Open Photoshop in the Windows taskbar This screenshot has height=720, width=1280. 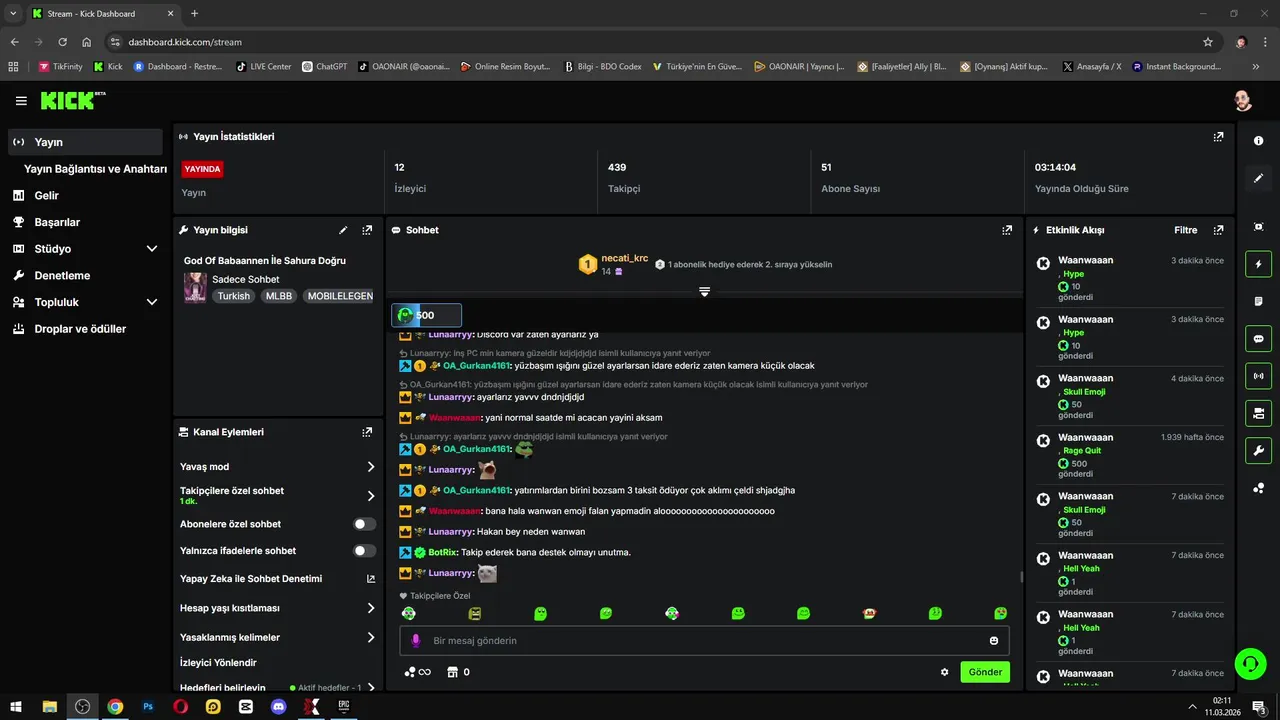148,706
